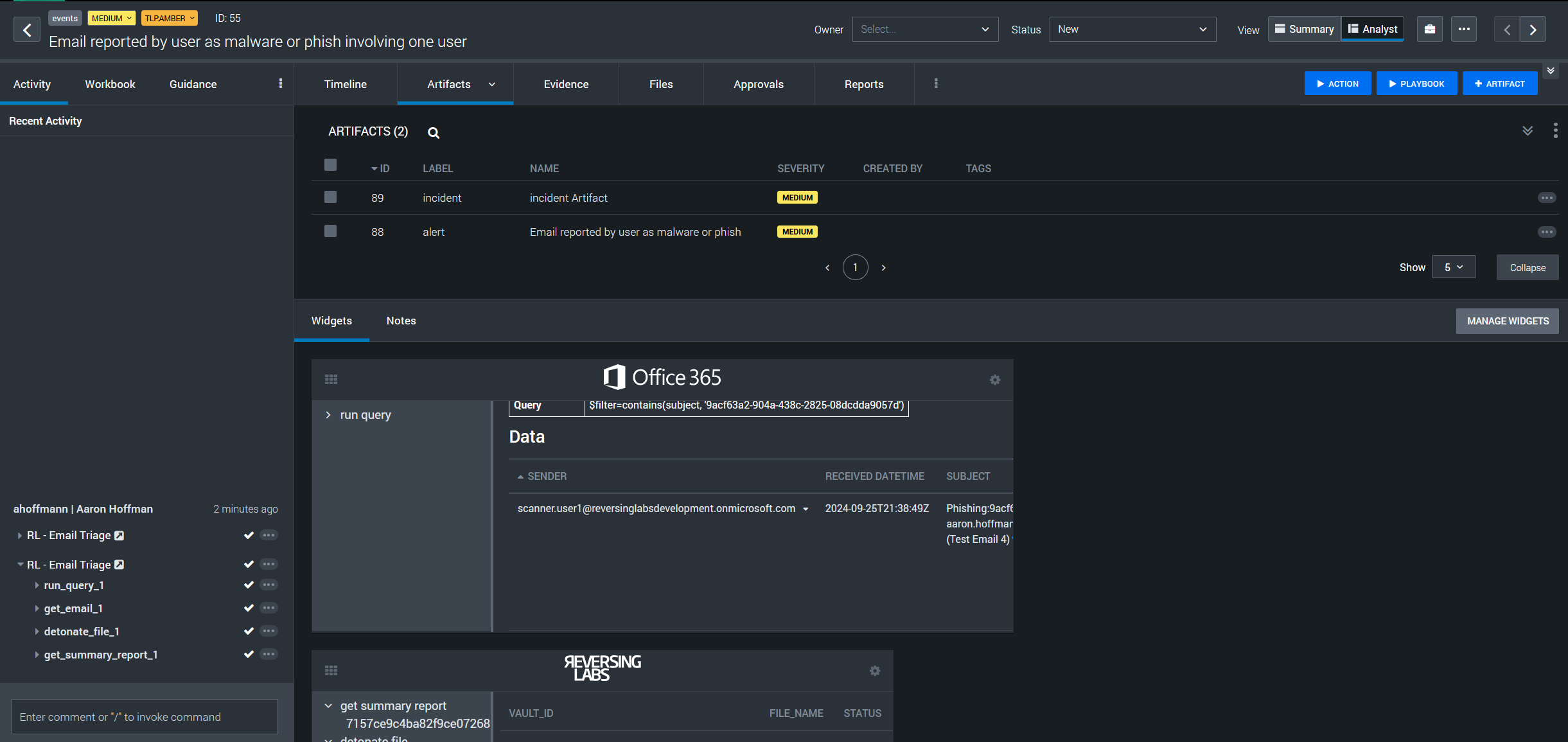This screenshot has height=742, width=1568.
Task: Open more options for run_query_1
Action: 269,585
